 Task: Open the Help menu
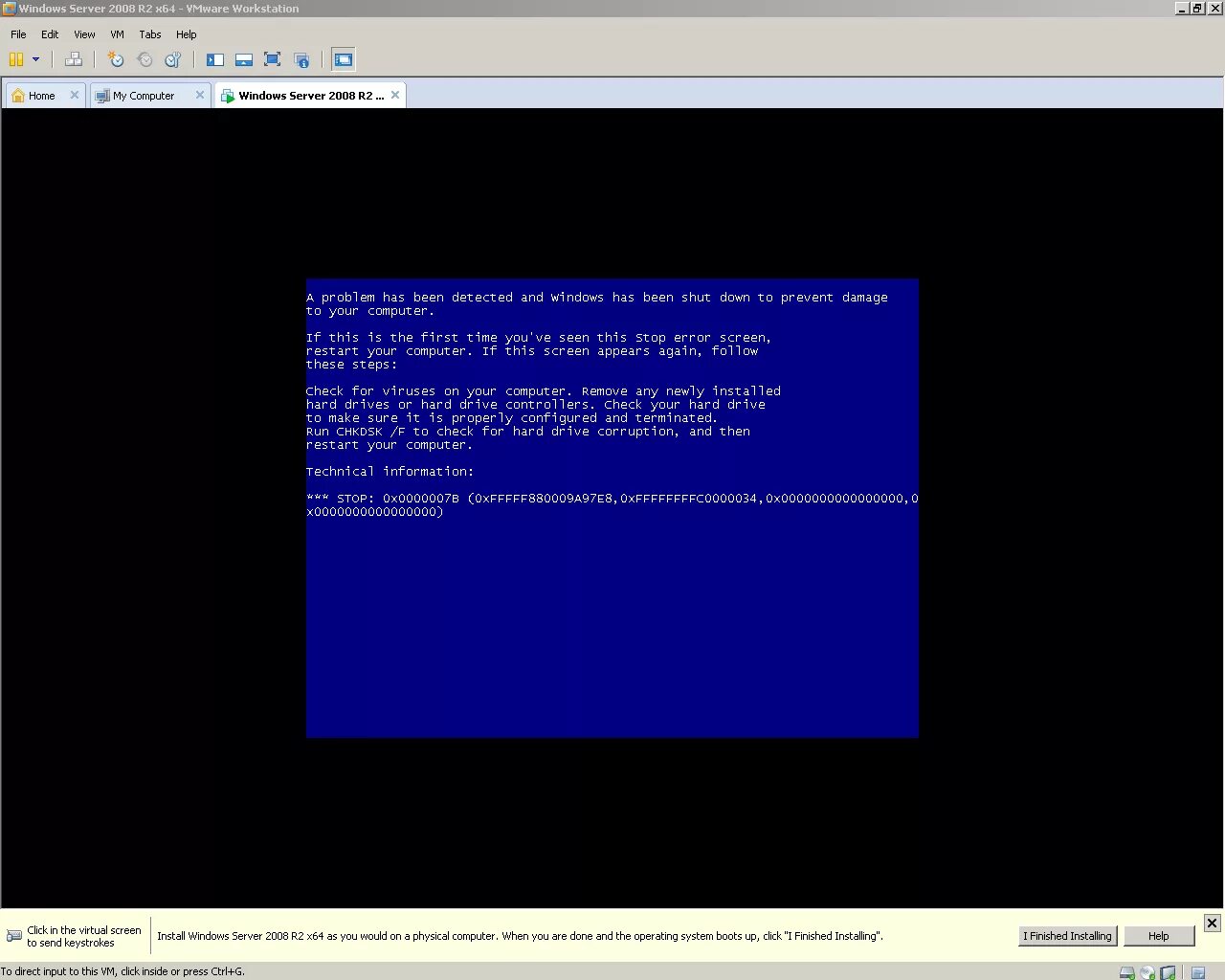tap(187, 34)
